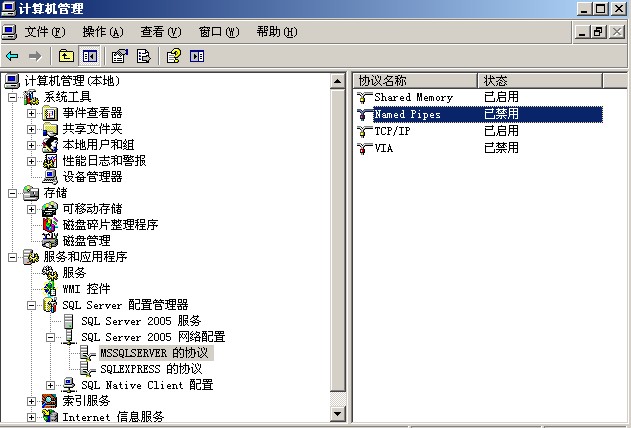Click the tree scrollbar down arrow

337,414
